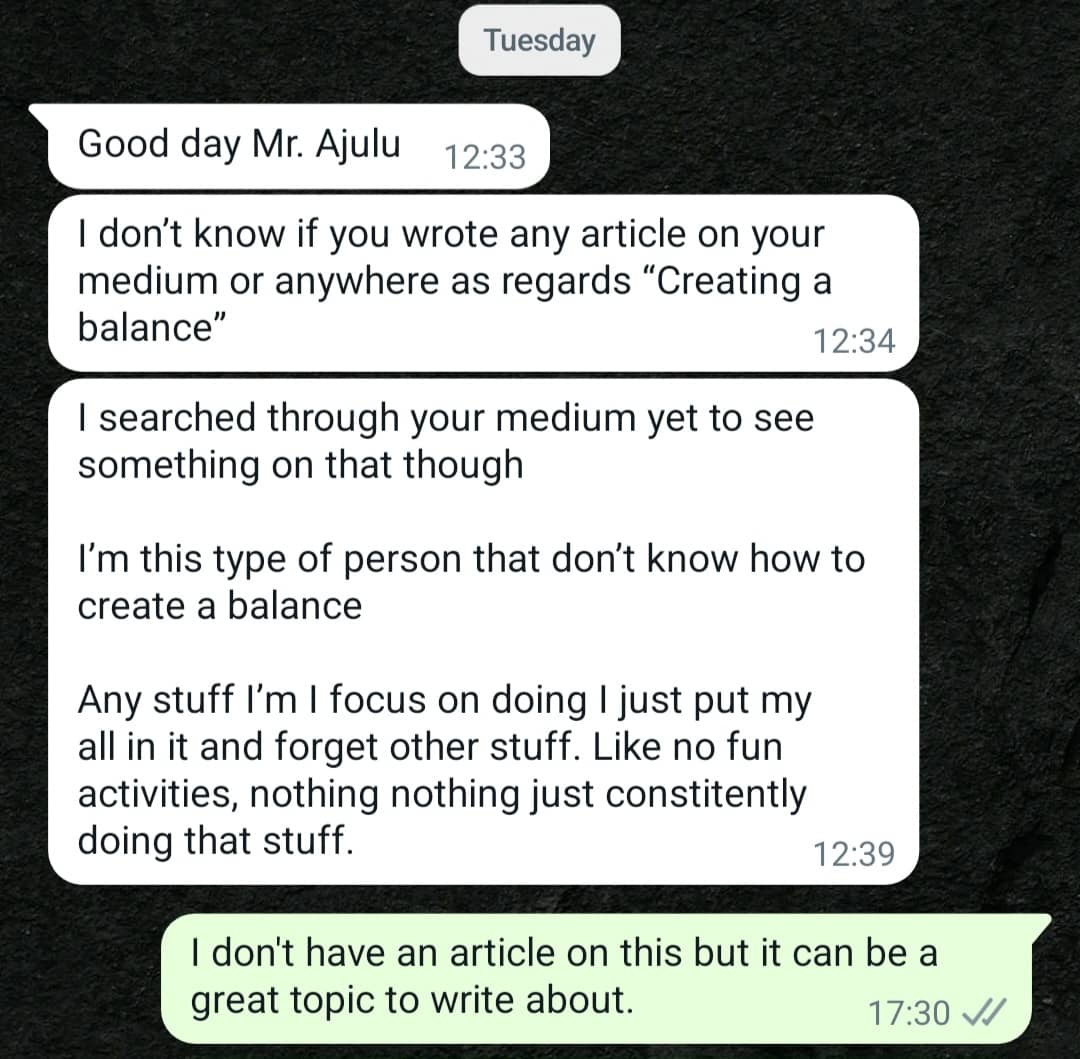Open the long message about balance
The height and width of the screenshot is (1059, 1080).
point(484,631)
